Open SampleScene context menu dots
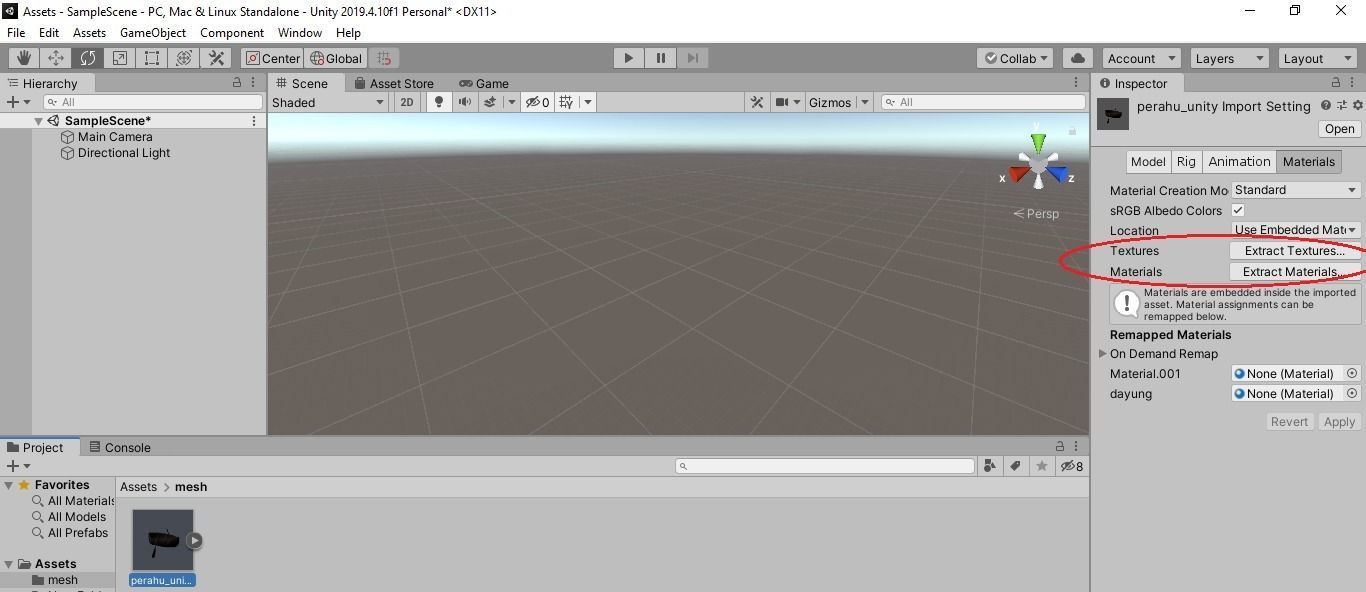The width and height of the screenshot is (1366, 592). coord(254,121)
